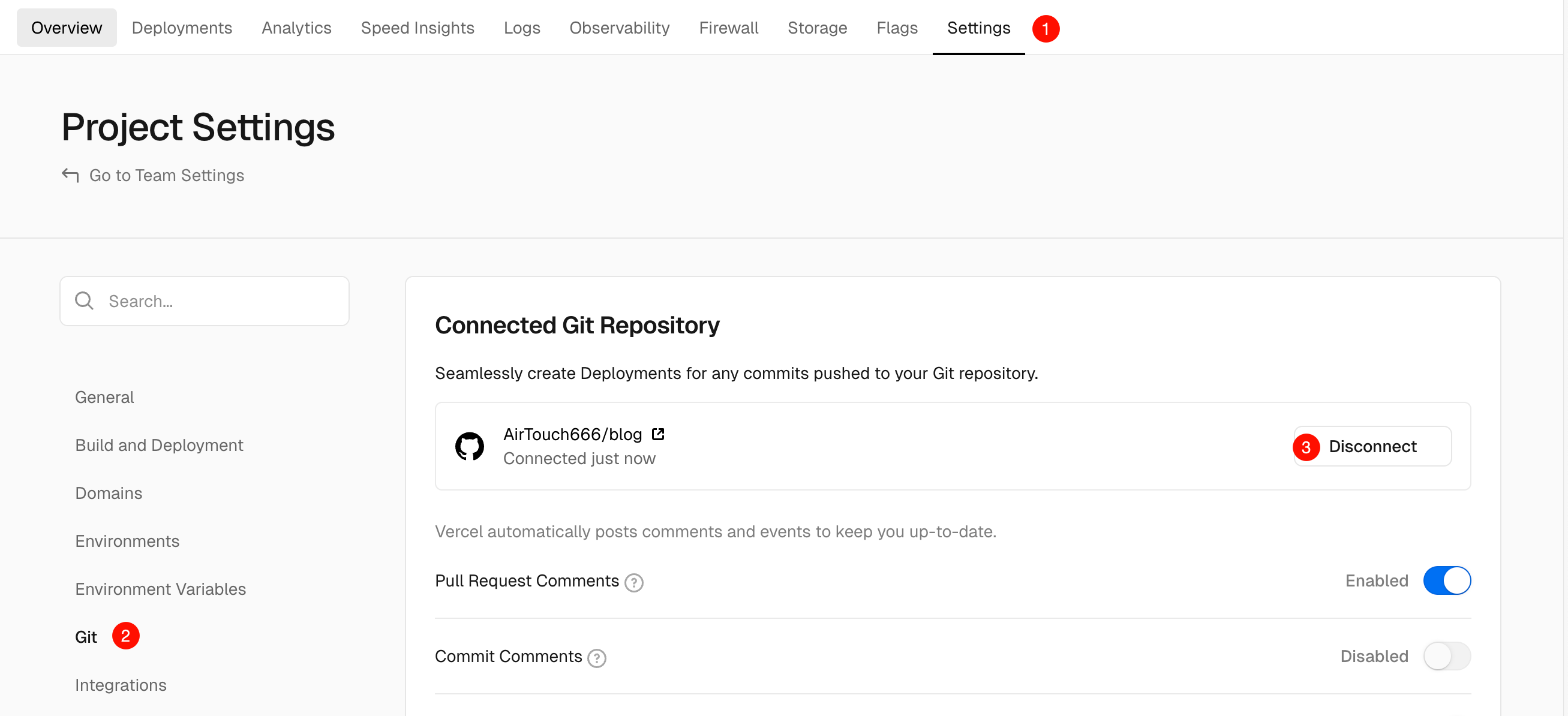Open Environments settings section
Viewport: 1568px width, 716px height.
pyautogui.click(x=127, y=541)
